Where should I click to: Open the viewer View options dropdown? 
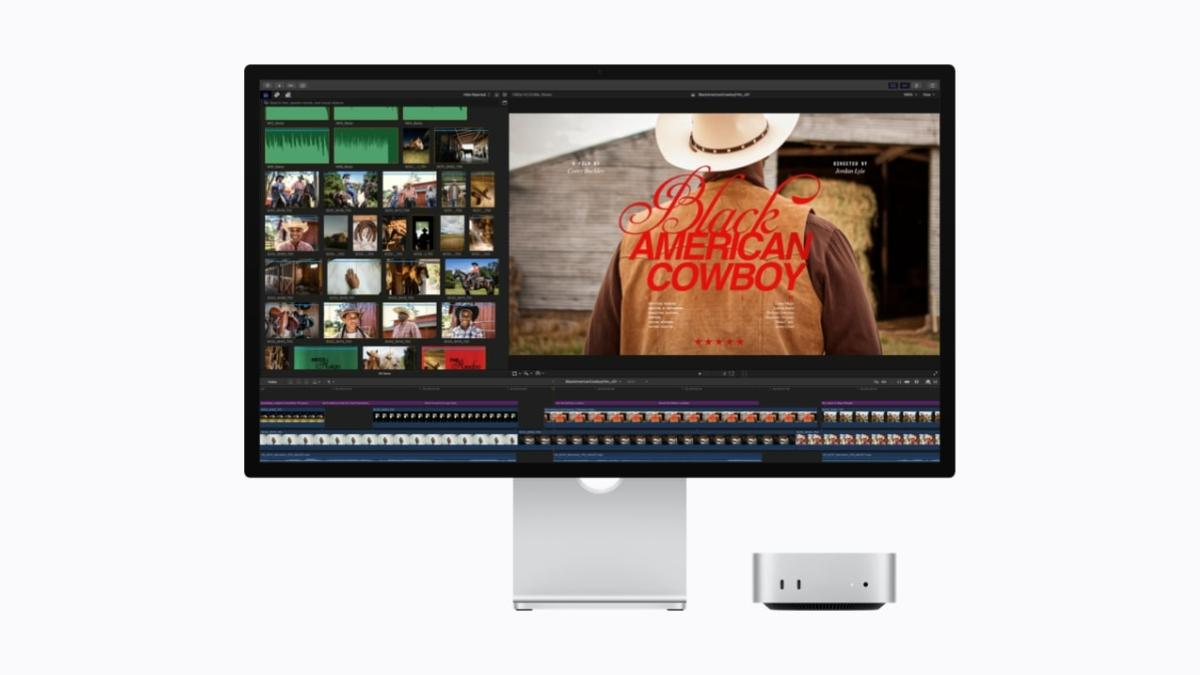coord(931,95)
